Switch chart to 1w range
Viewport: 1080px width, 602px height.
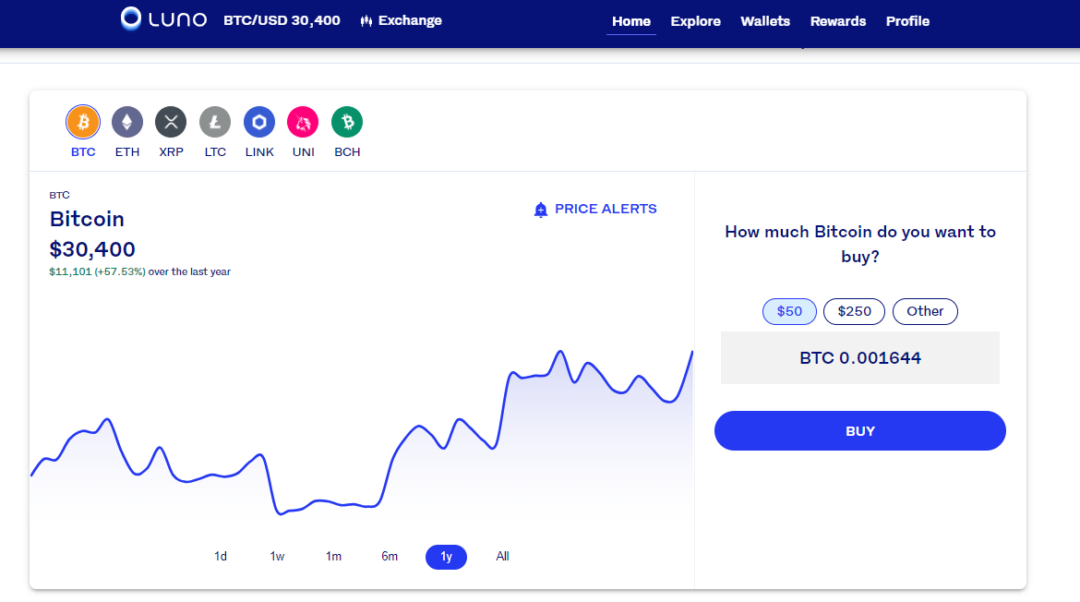click(277, 556)
